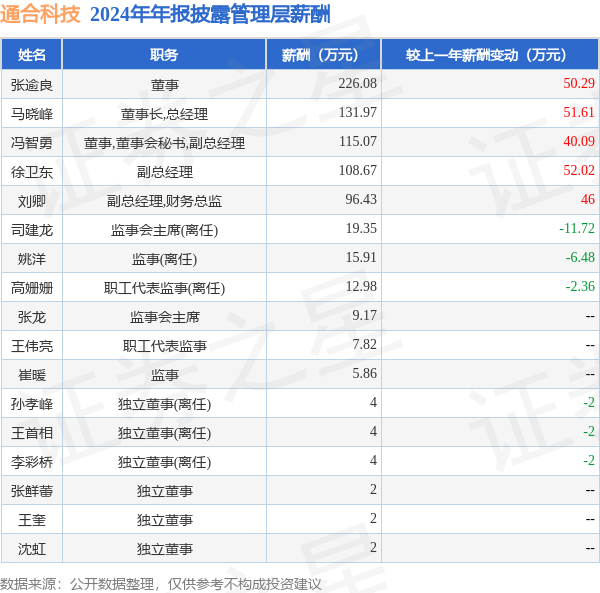
Task: Select the name 崔暖
Action: pyautogui.click(x=31, y=376)
